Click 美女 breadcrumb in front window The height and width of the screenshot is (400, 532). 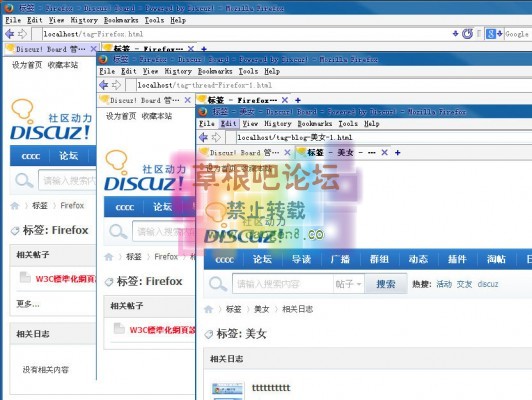click(x=262, y=309)
